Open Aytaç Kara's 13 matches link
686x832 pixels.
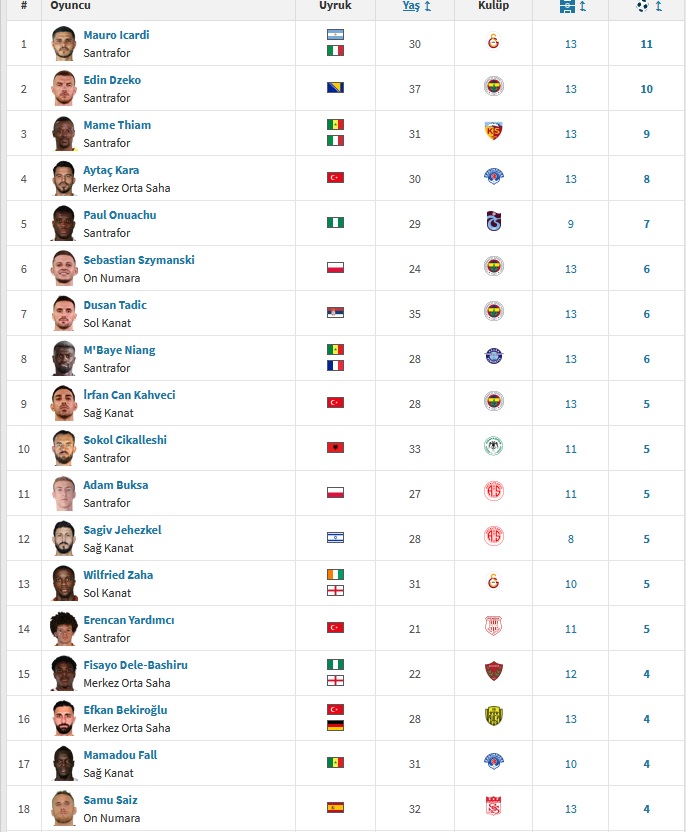[570, 179]
